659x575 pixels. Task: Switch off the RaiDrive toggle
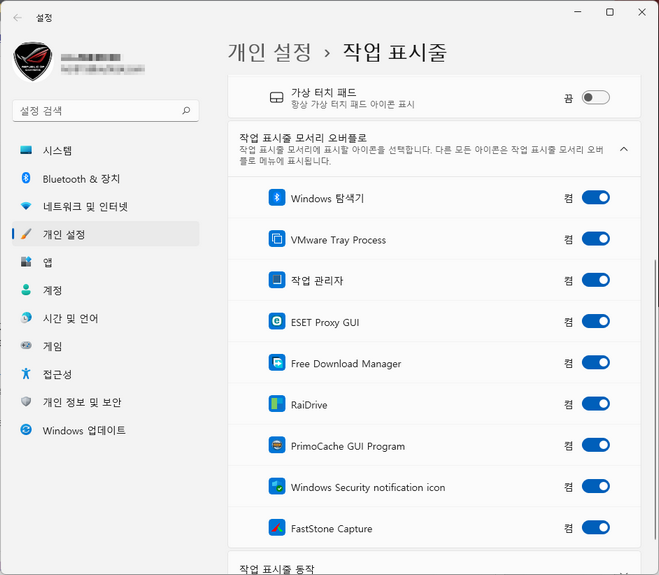(x=596, y=404)
